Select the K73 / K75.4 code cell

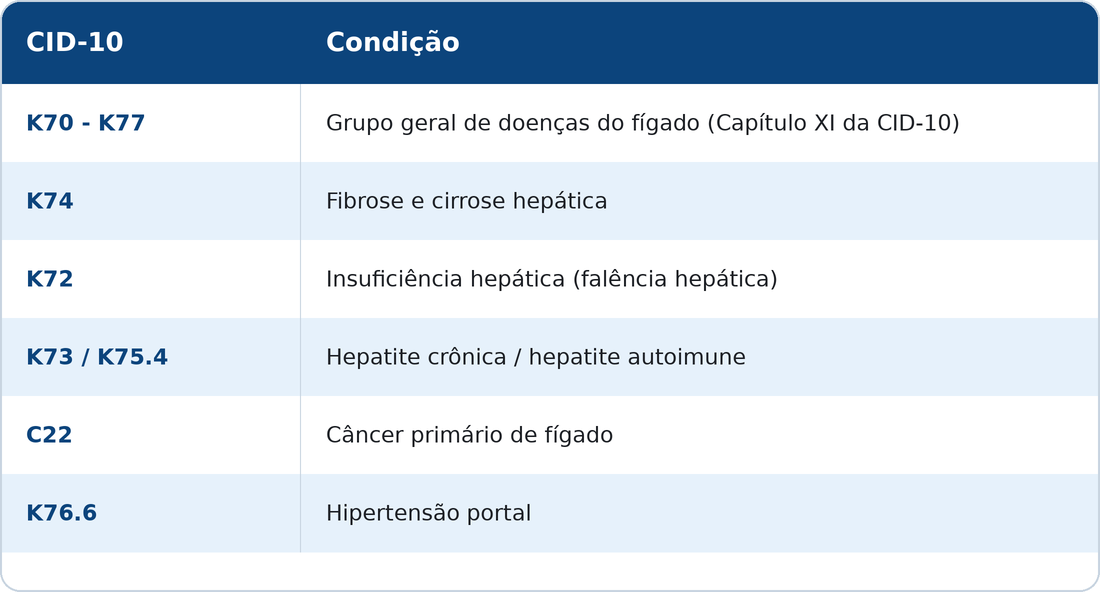coord(151,357)
